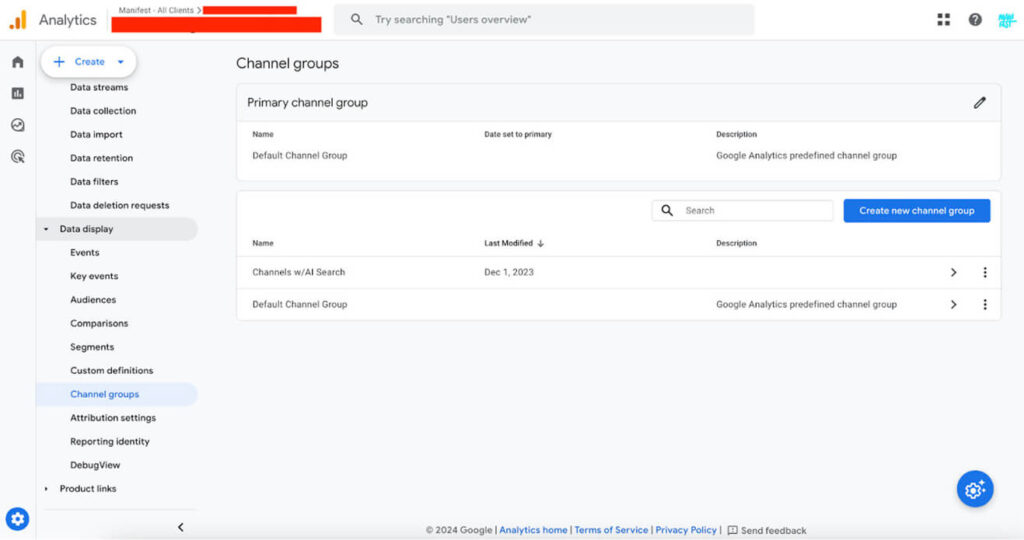Open the Terms of Service link

[611, 530]
